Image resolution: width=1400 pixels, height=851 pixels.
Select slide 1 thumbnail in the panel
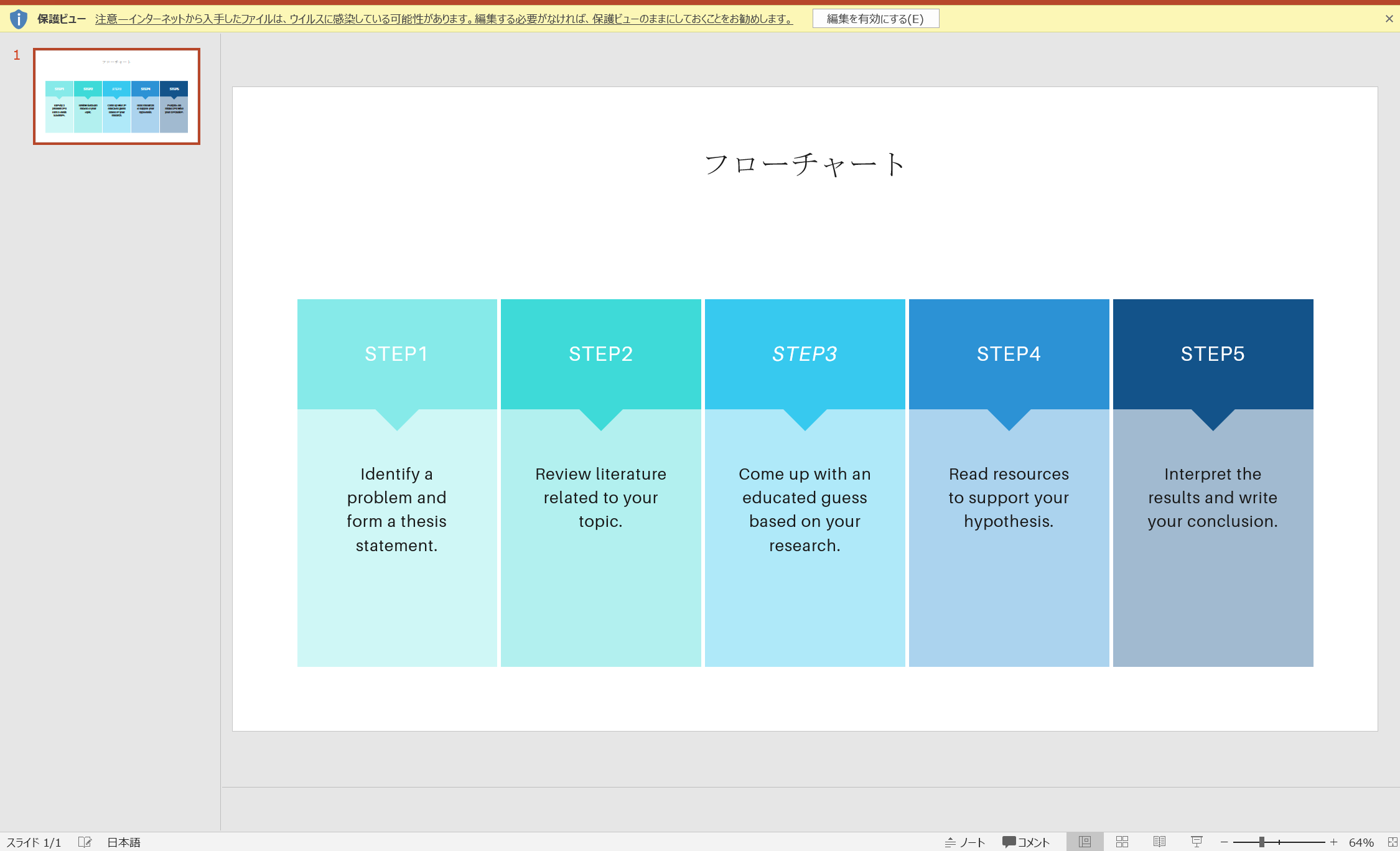[x=116, y=95]
